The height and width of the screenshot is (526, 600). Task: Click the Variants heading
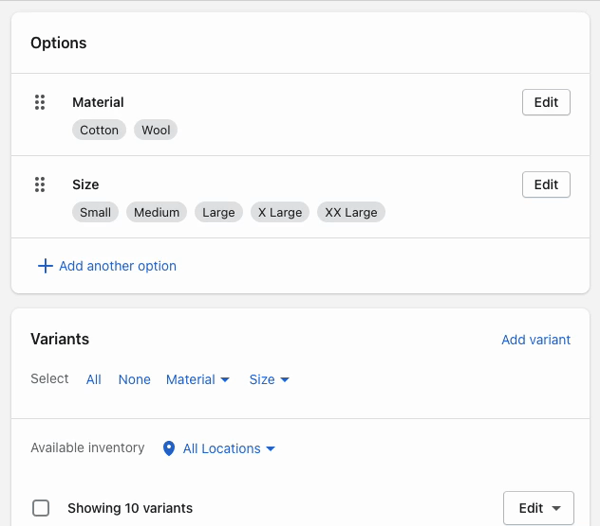click(x=60, y=339)
